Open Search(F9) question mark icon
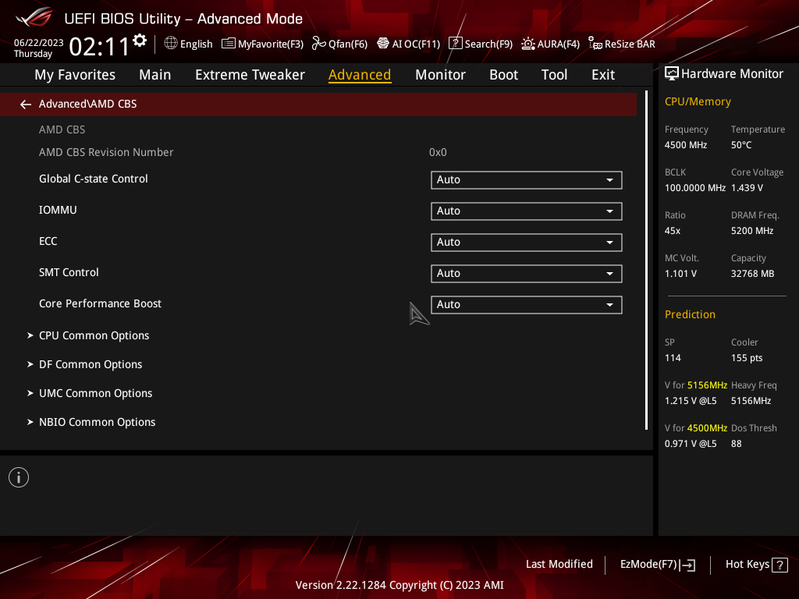Screen dimensions: 799x599 tap(455, 44)
